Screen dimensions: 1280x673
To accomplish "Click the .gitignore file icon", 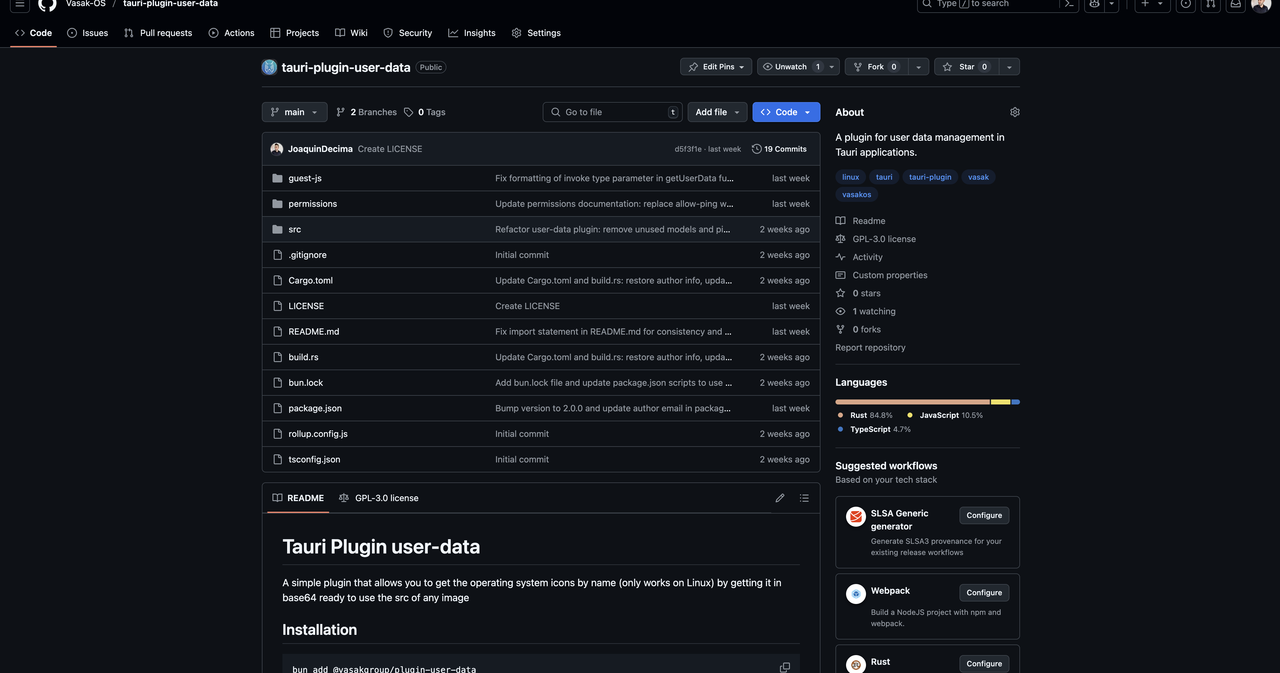I will [x=278, y=255].
